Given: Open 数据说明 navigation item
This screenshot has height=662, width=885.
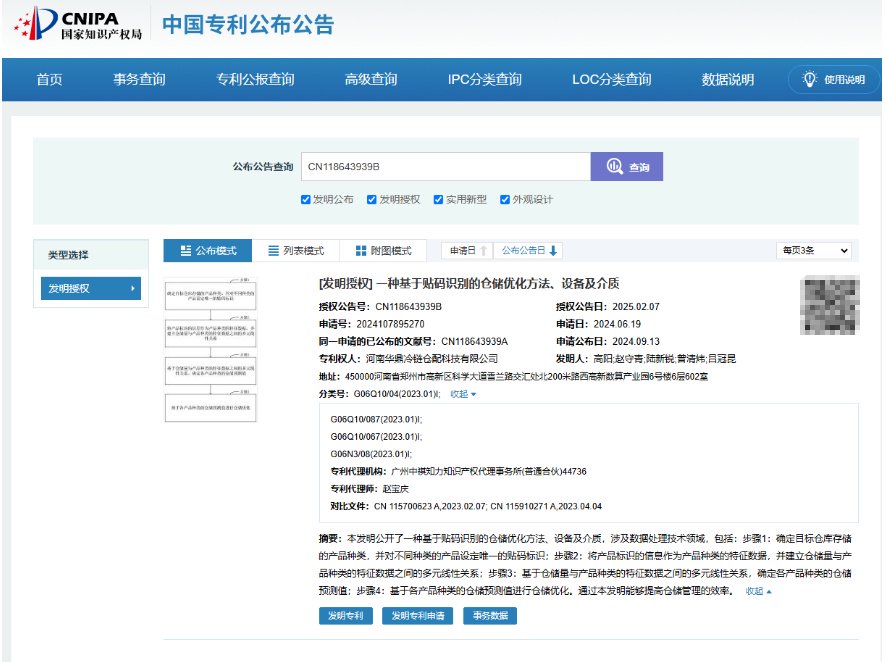Looking at the screenshot, I should (x=728, y=80).
